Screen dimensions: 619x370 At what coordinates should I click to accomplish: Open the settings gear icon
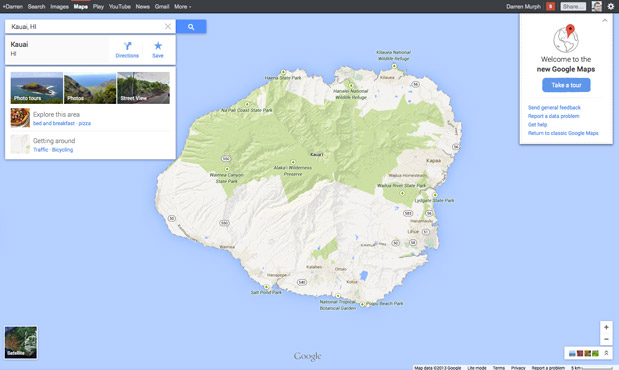coord(611,6)
